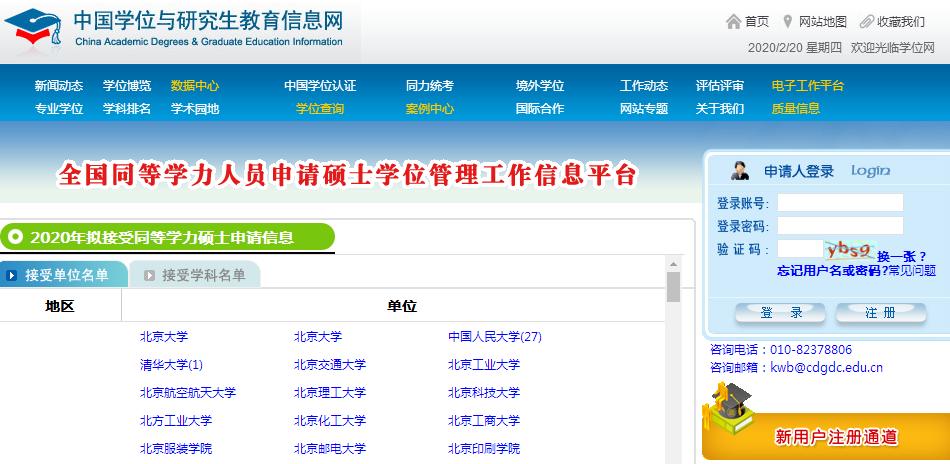Open 北方工业大学 link
The height and width of the screenshot is (464, 950).
pos(176,421)
